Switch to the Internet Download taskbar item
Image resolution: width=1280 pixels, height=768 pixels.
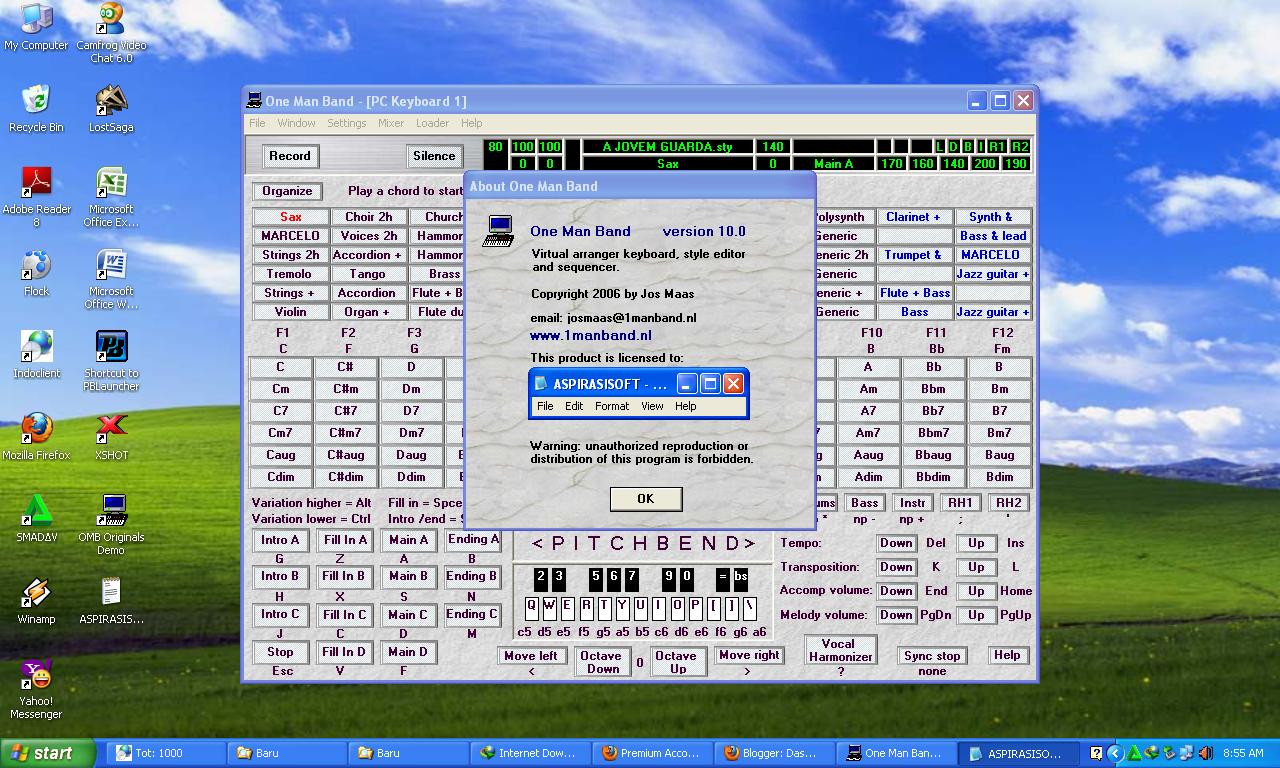tap(528, 753)
